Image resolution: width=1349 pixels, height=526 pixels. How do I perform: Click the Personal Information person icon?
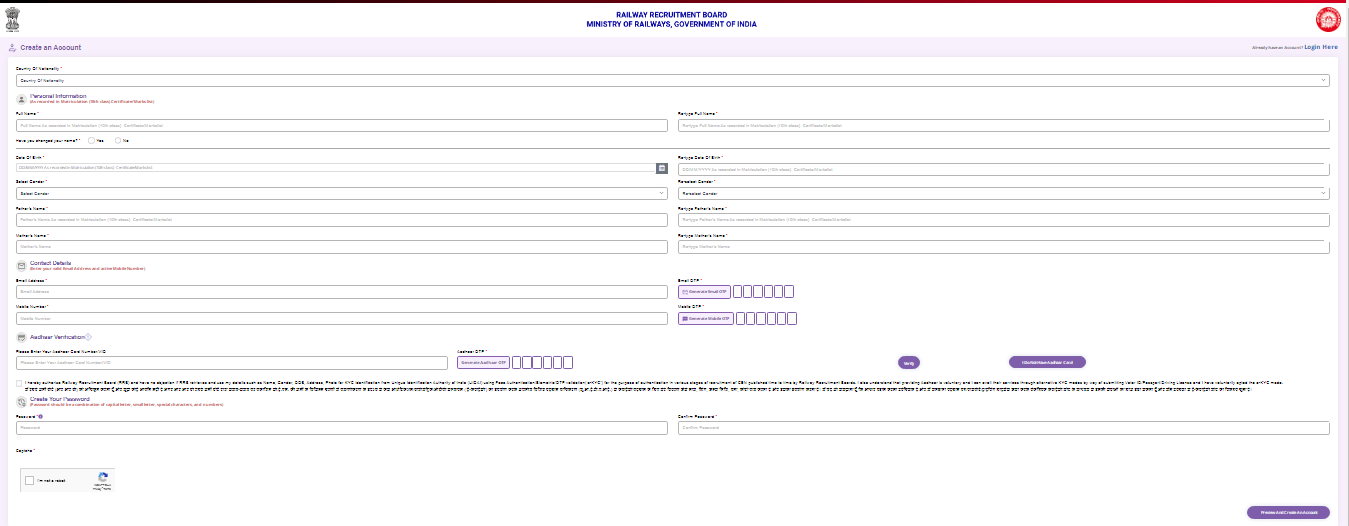(x=21, y=99)
